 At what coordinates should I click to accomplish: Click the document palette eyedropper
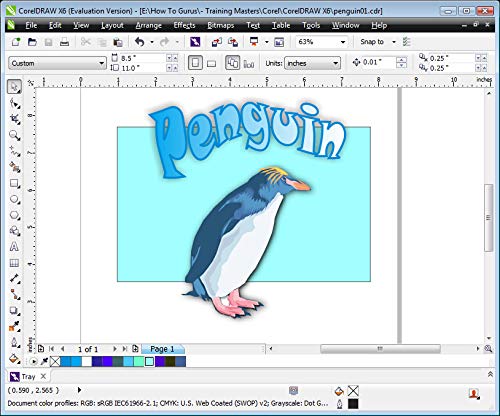tap(44, 361)
